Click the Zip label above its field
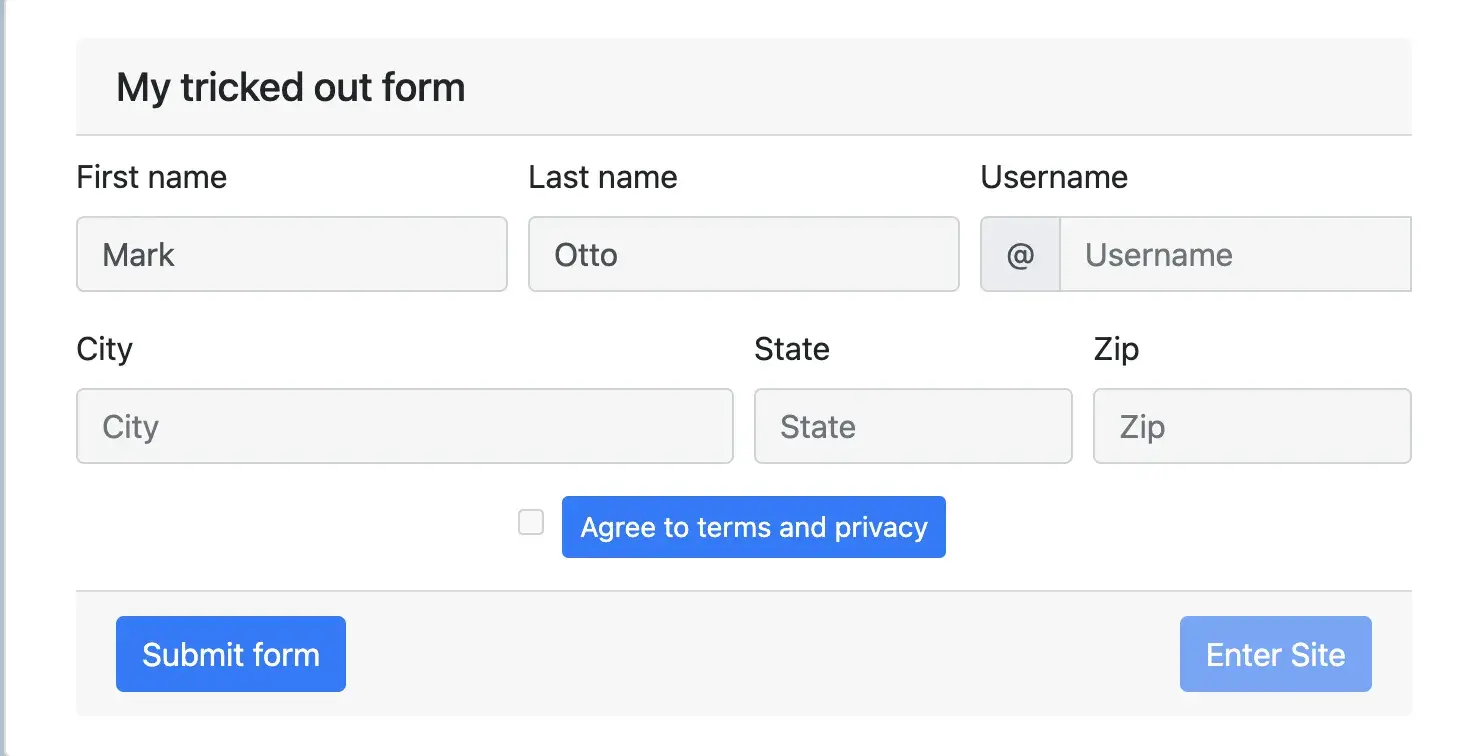 1117,350
